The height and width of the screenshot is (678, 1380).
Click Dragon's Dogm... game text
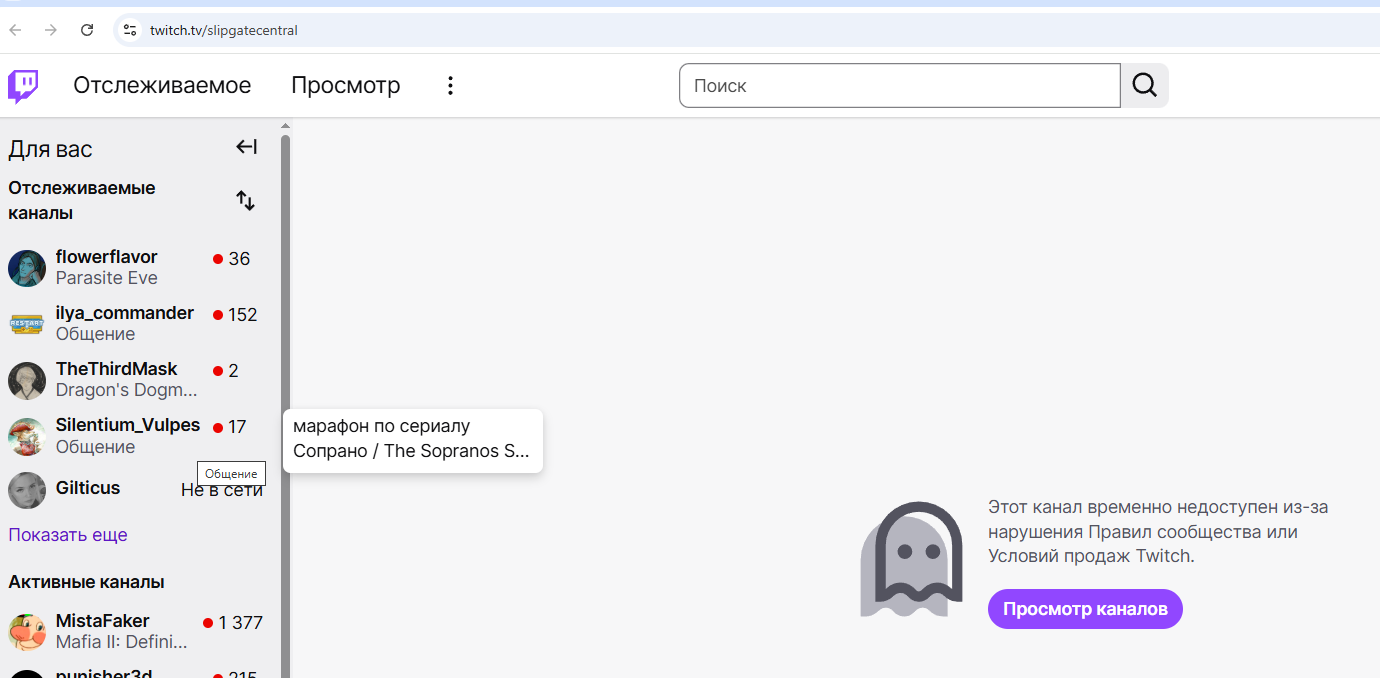[x=127, y=390]
